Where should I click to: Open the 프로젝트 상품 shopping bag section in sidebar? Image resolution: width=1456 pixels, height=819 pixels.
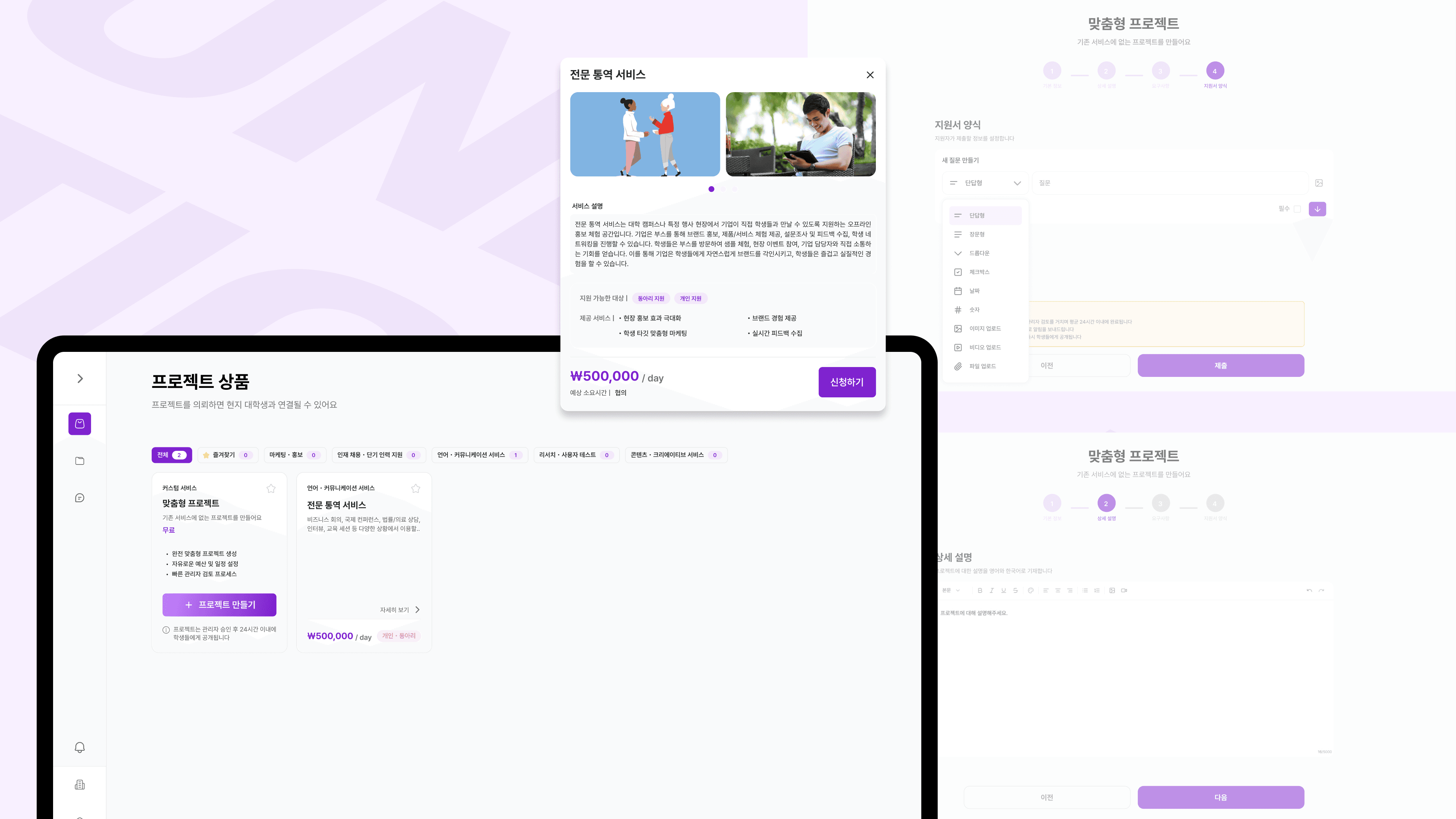80,424
